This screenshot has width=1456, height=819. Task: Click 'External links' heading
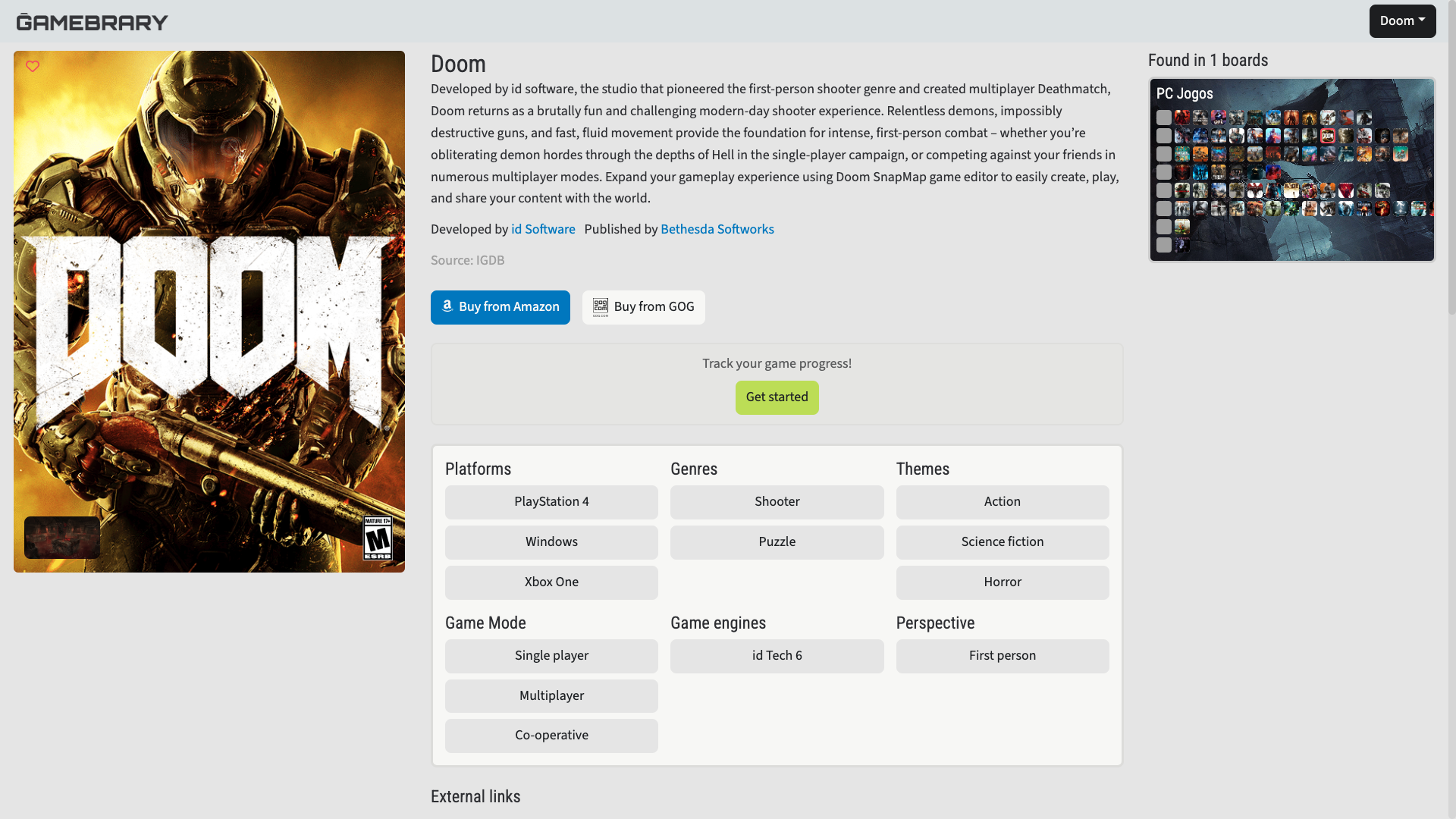[x=475, y=797]
